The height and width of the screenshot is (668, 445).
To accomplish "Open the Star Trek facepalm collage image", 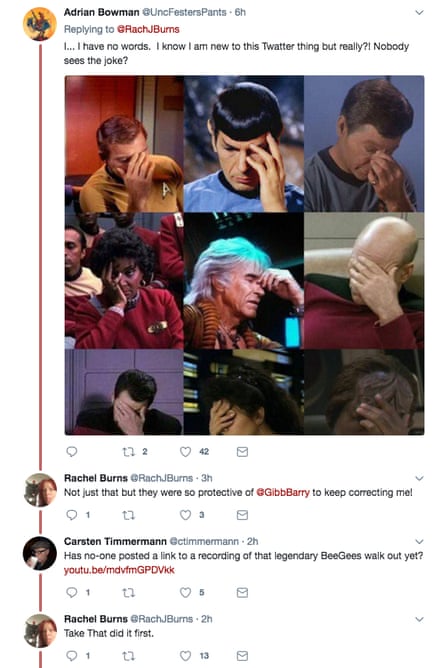I will (244, 255).
